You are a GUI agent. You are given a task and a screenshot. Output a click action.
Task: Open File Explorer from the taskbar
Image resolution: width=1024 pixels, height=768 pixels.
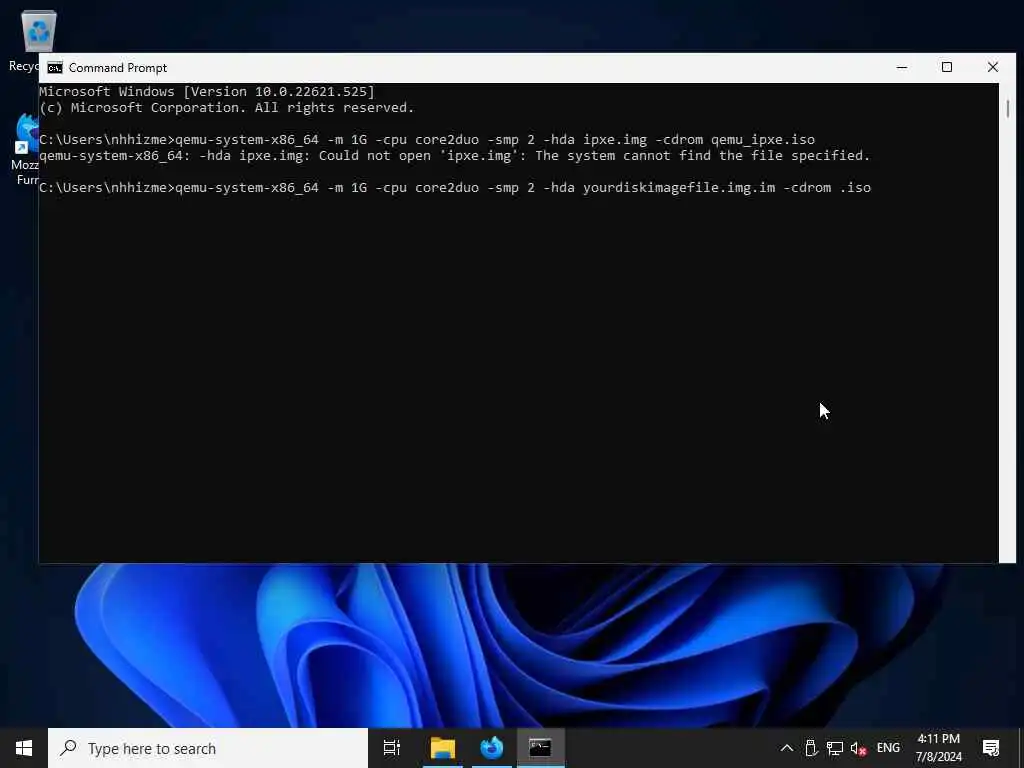click(443, 748)
